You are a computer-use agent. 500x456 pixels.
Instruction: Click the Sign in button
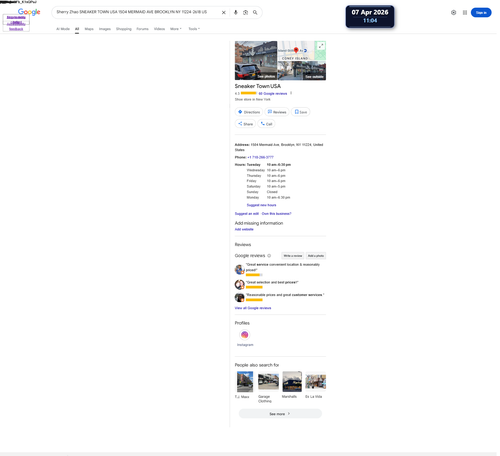coord(481,13)
